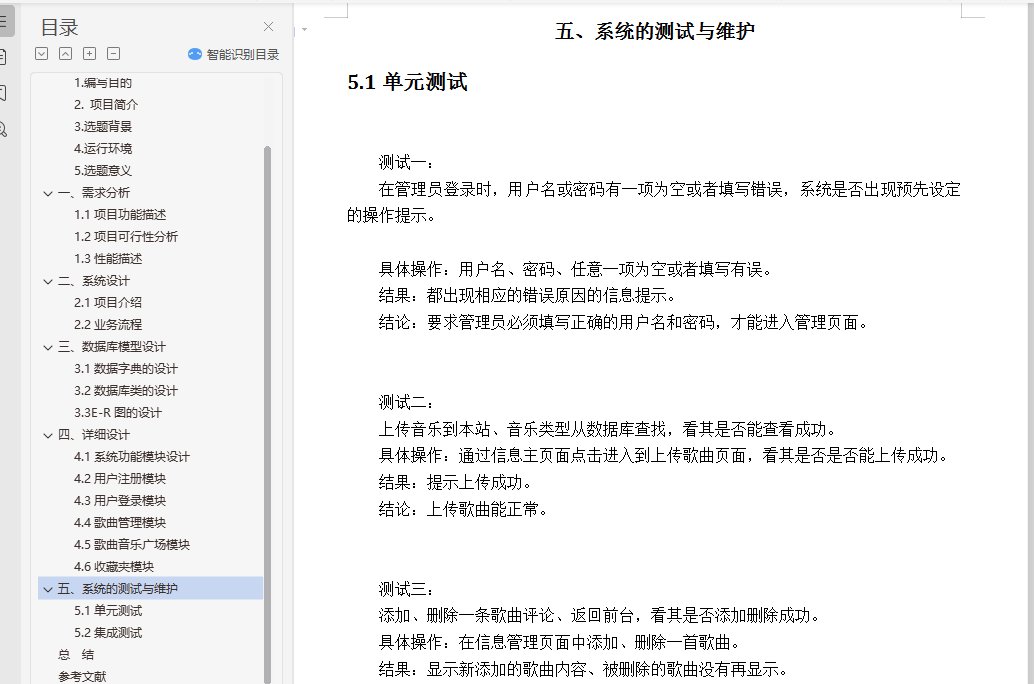Click the small dropdown arrow beside panel edge
The width and height of the screenshot is (1034, 684).
(x=304, y=30)
